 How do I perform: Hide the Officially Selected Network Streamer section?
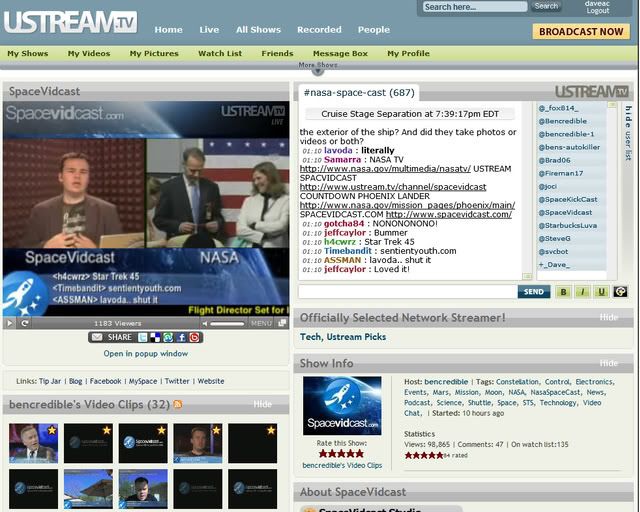point(609,317)
